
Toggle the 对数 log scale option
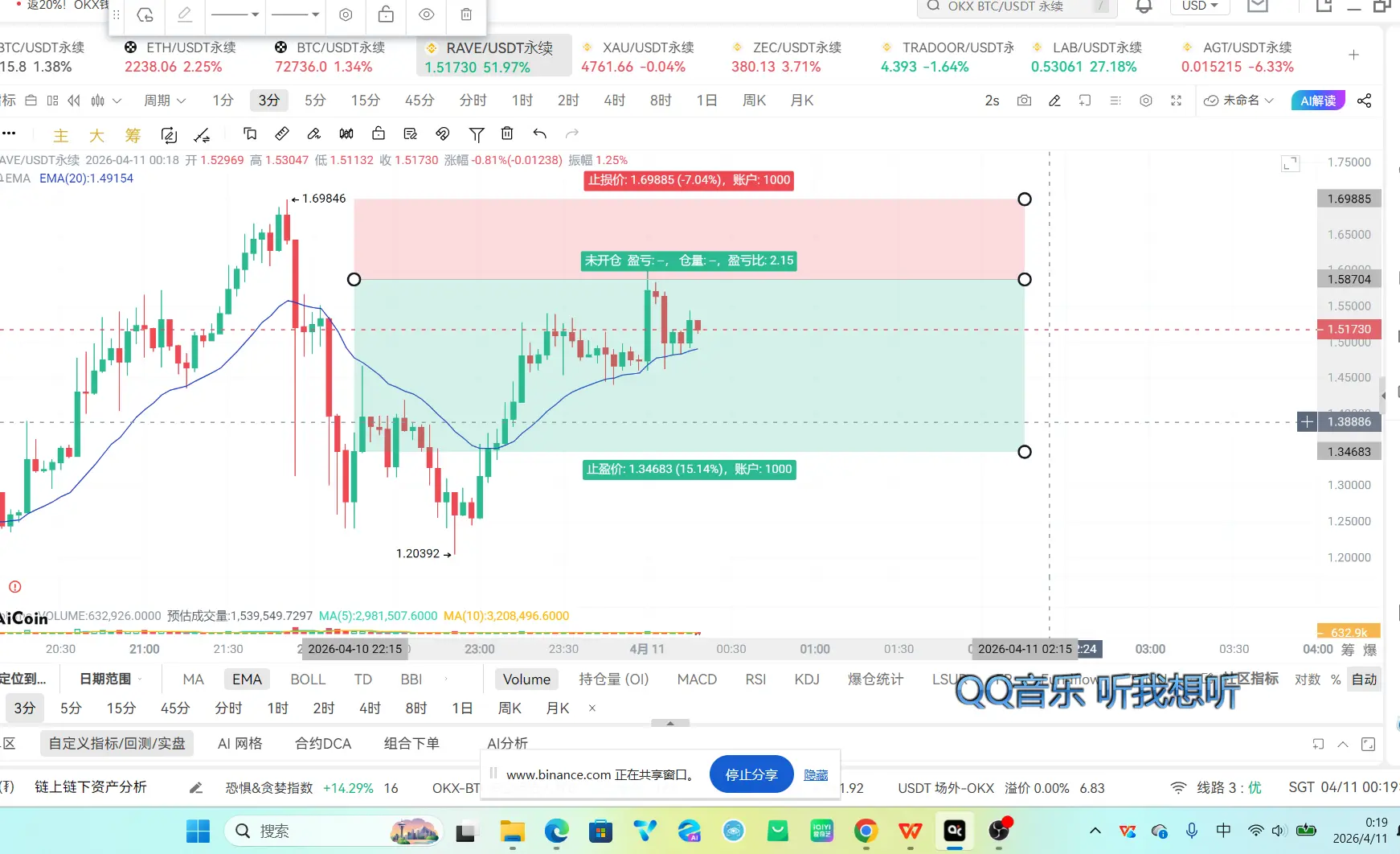pos(1308,680)
